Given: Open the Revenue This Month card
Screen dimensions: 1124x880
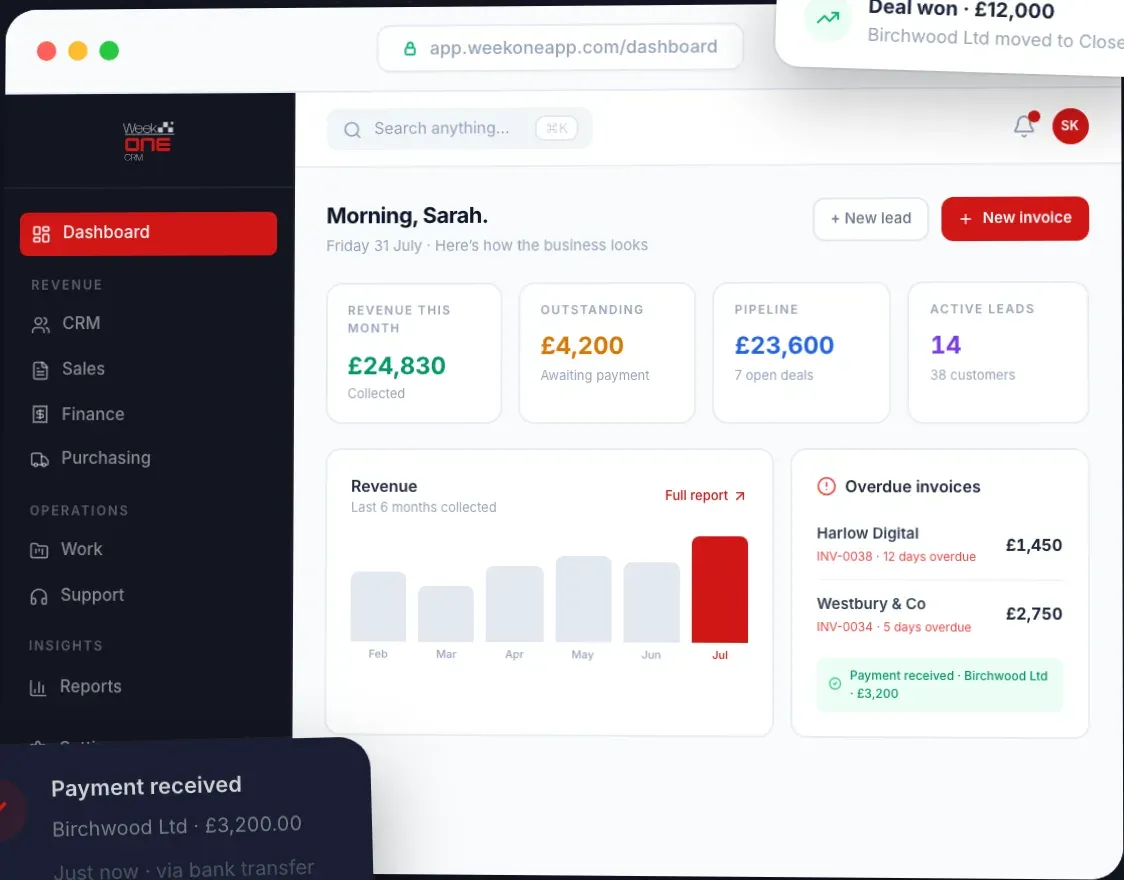Looking at the screenshot, I should tap(414, 353).
